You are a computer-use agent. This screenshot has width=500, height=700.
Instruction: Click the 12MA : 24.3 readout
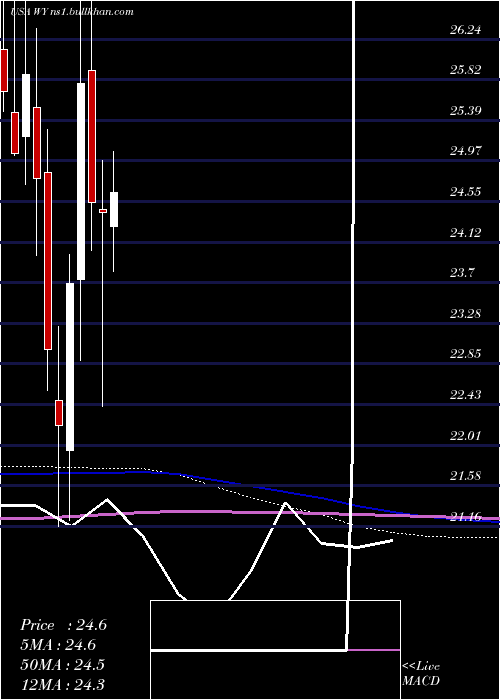coord(62,684)
